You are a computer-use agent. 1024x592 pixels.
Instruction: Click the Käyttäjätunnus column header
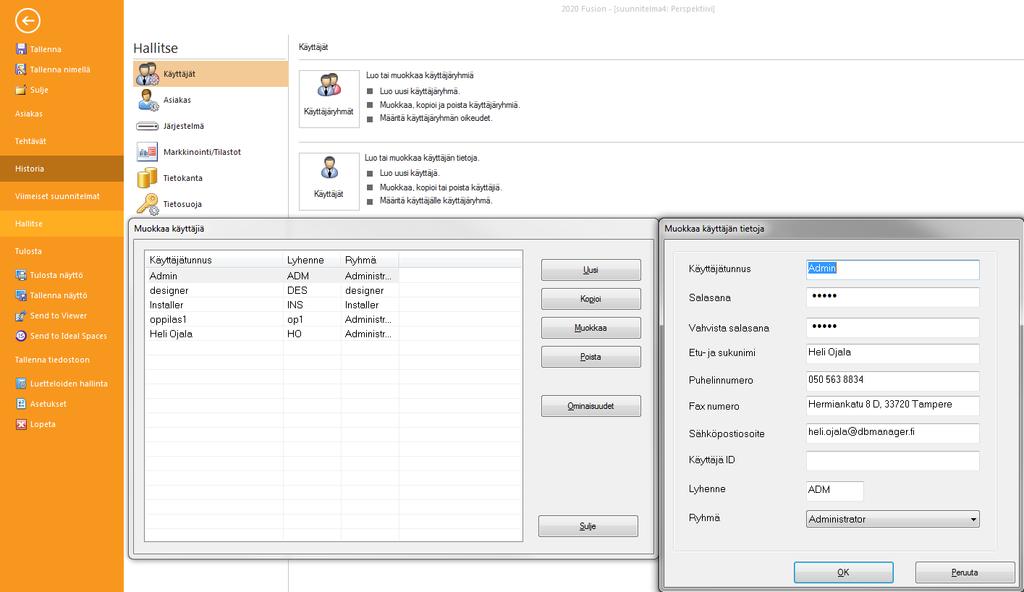tap(214, 260)
